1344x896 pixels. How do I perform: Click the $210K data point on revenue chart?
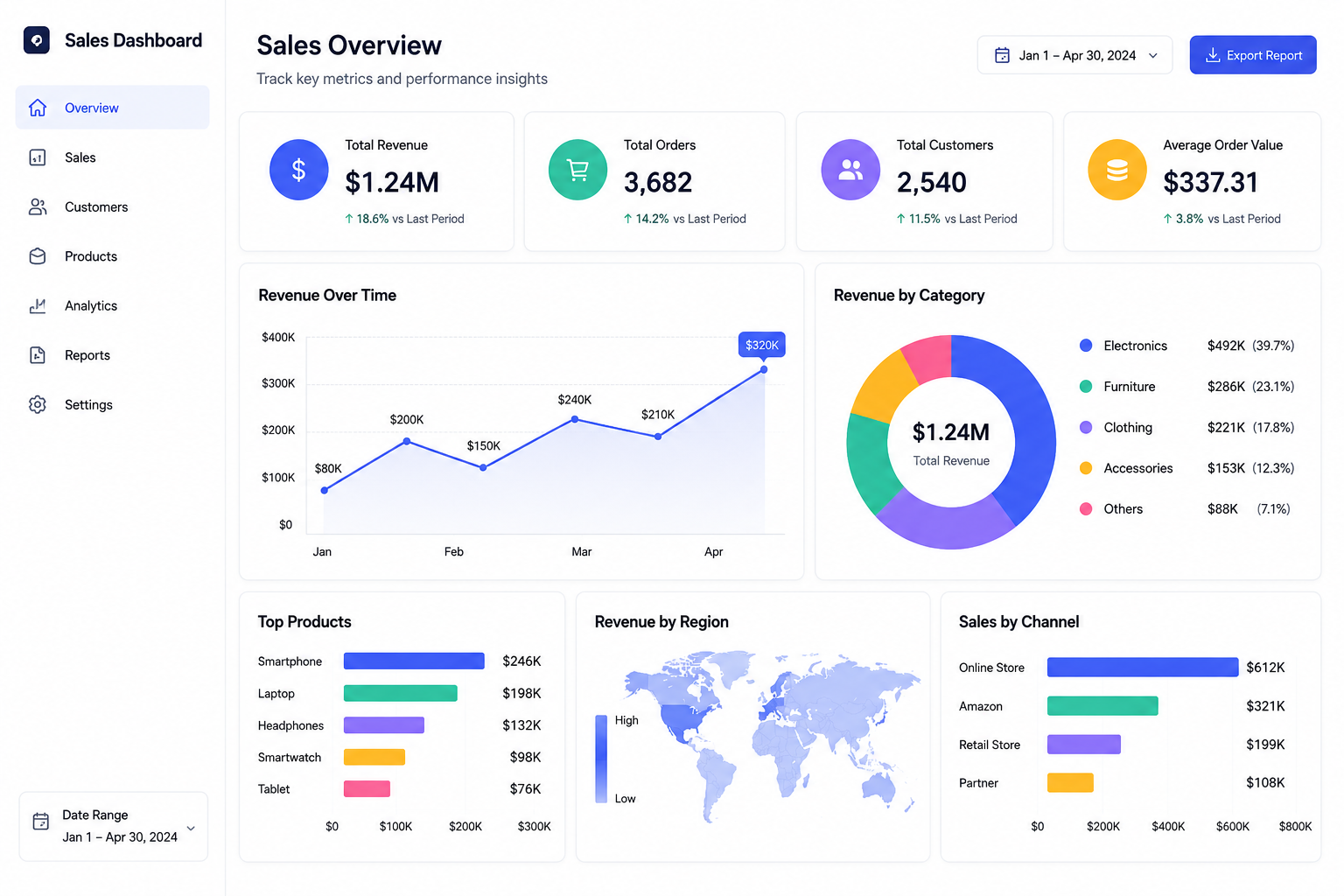tap(658, 436)
